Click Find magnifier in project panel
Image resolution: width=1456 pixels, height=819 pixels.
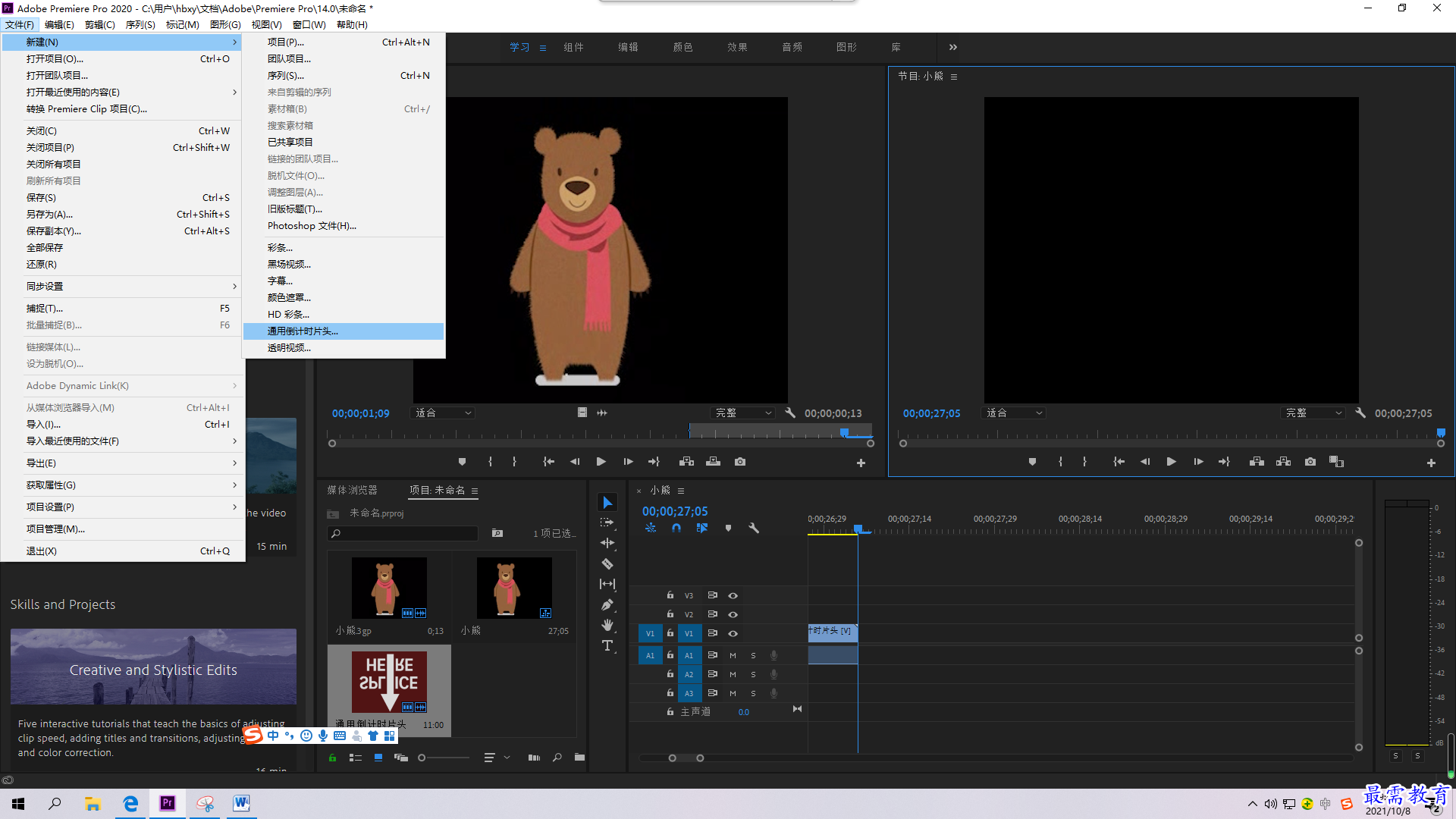point(557,758)
